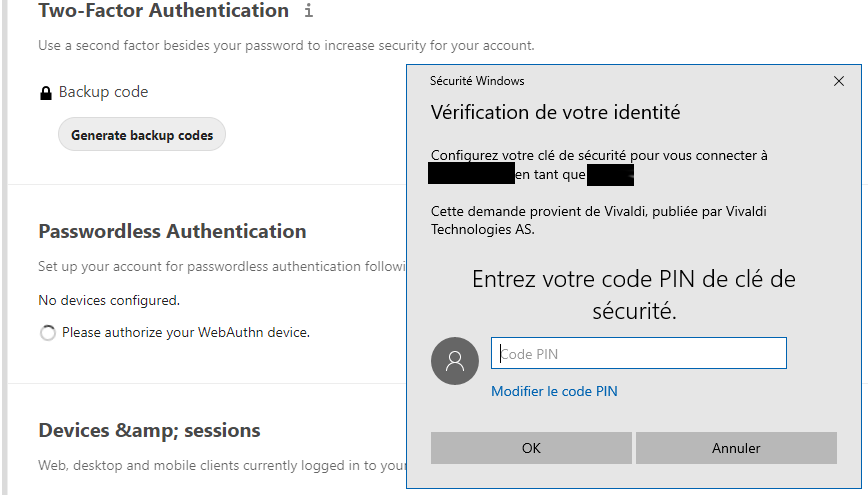
Task: Close the Sécurité Windows dialog
Action: [839, 81]
